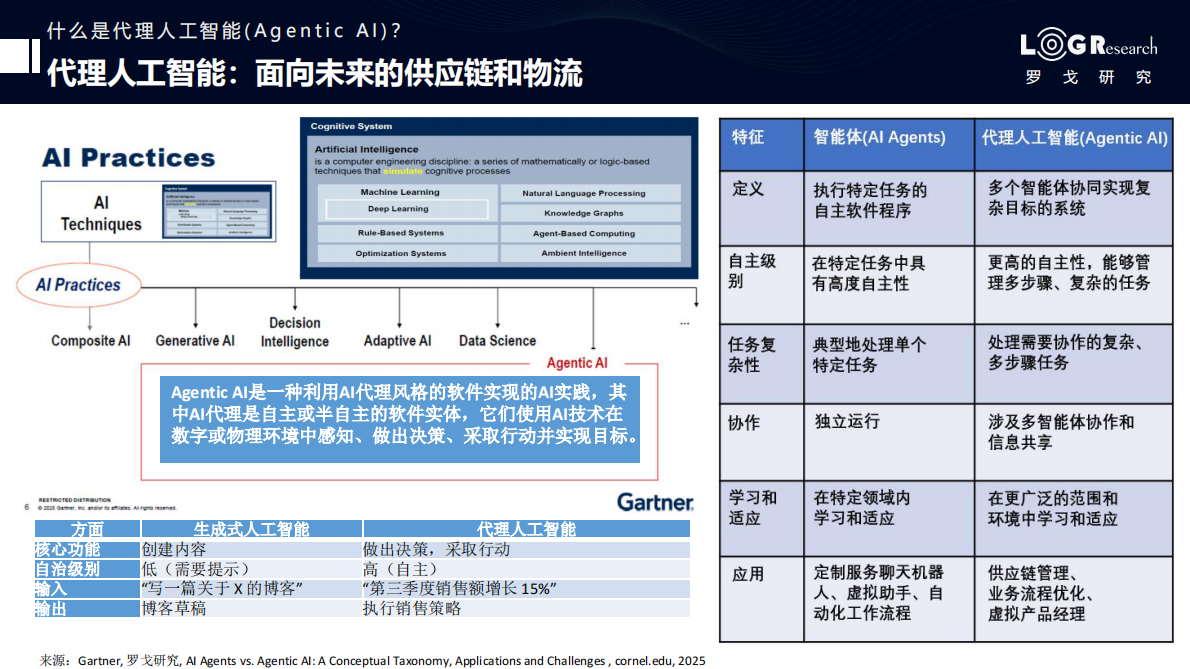The width and height of the screenshot is (1190, 669).
Task: Select the Gartner logo
Action: 655,503
